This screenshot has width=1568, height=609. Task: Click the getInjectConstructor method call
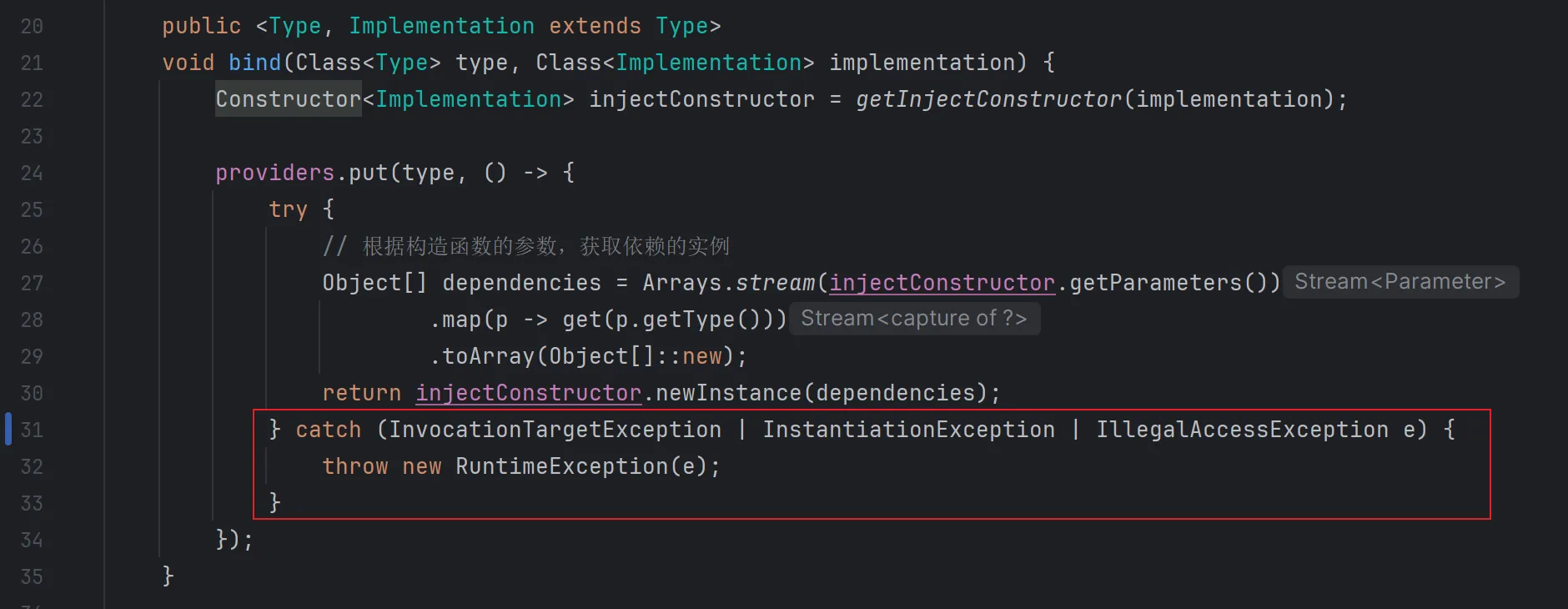point(988,99)
